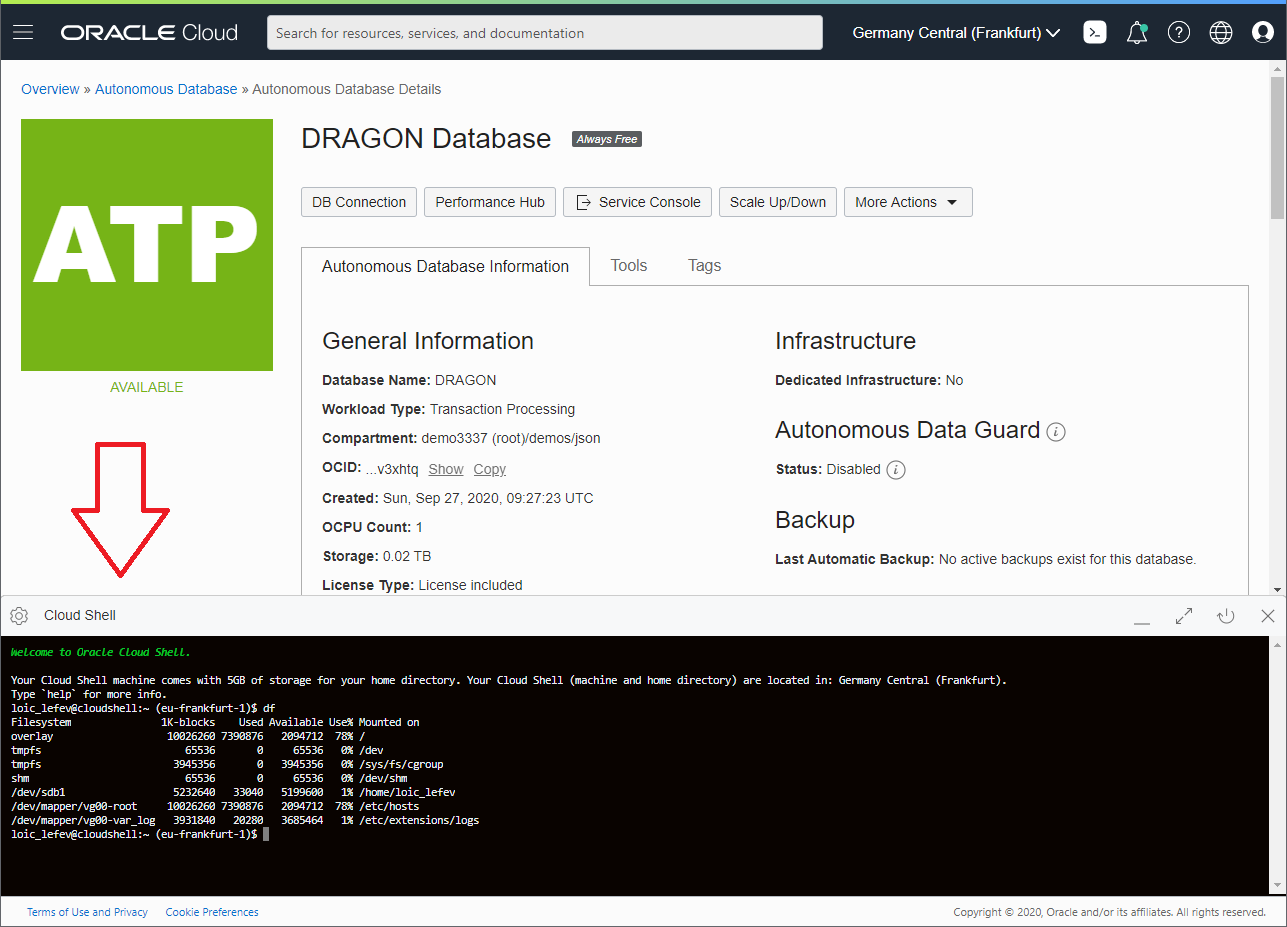Viewport: 1287px width, 927px height.
Task: Focus the resources search field
Action: coord(545,33)
